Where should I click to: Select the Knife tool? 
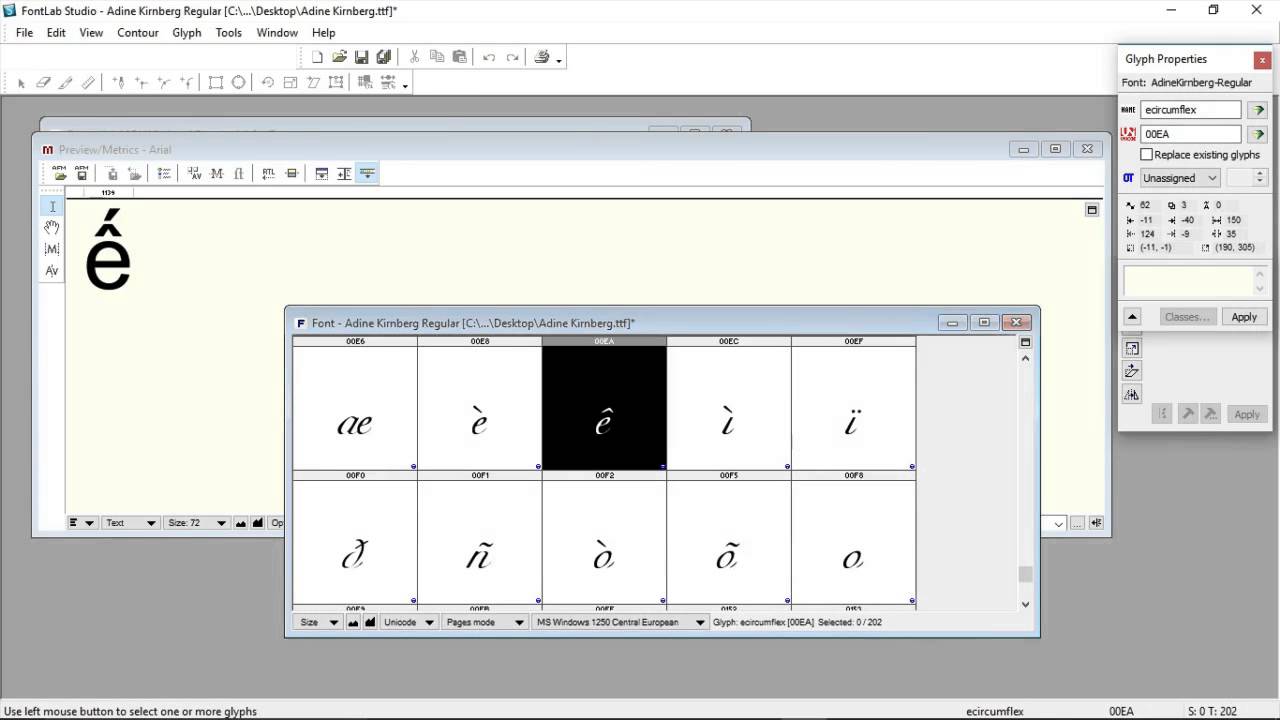click(x=66, y=83)
